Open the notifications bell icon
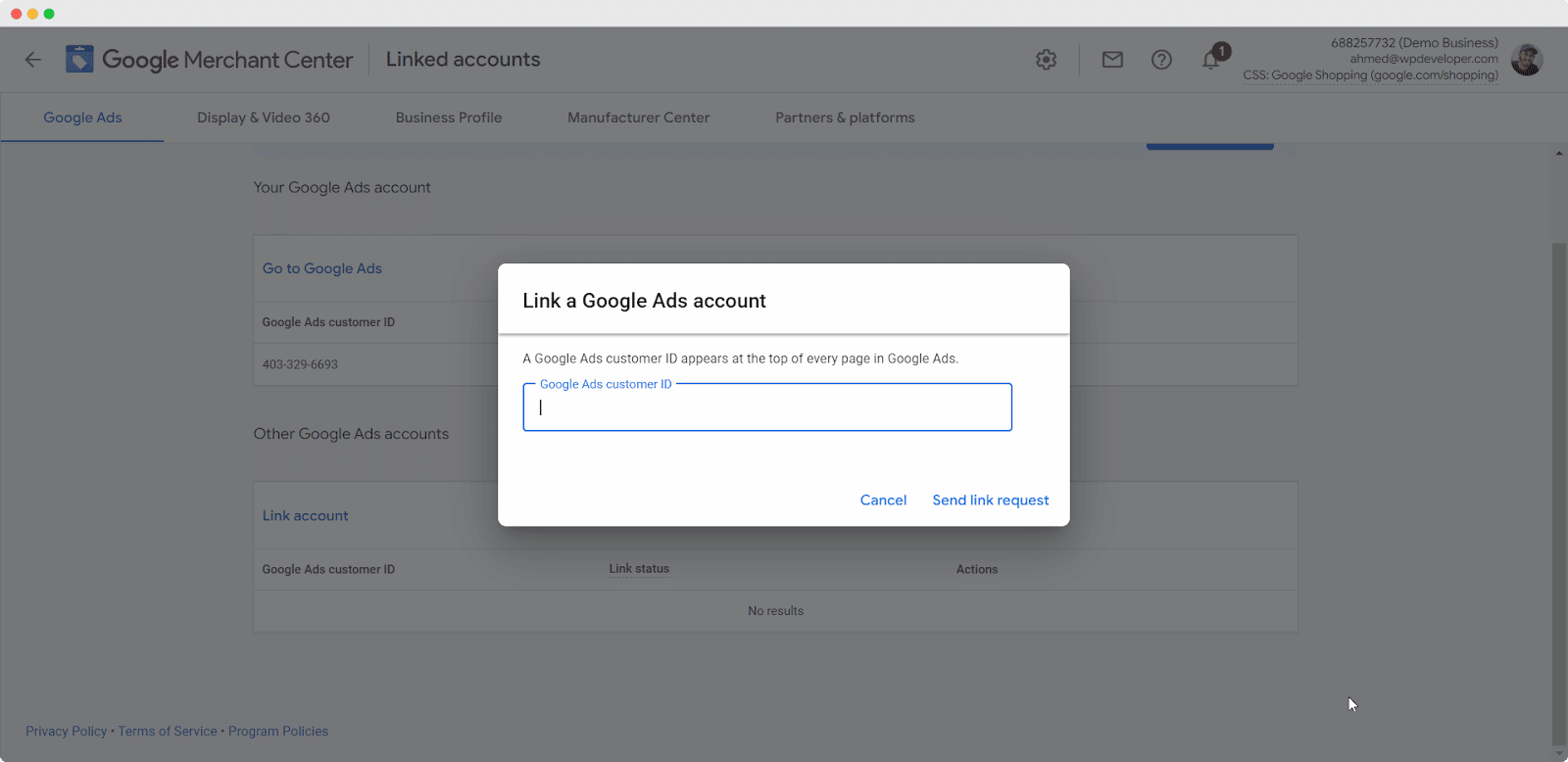The width and height of the screenshot is (1568, 762). point(1211,61)
